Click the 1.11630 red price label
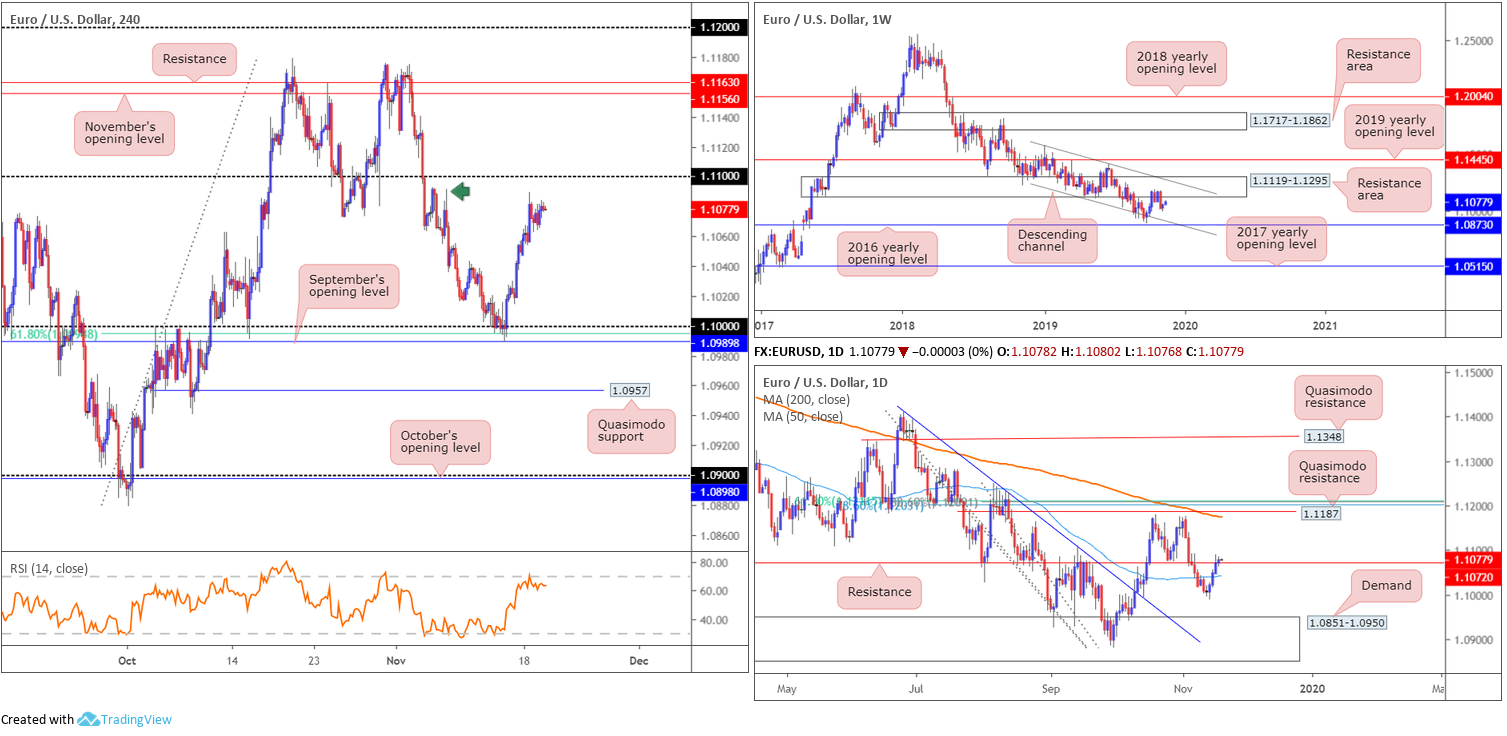1507x736 pixels. [722, 82]
